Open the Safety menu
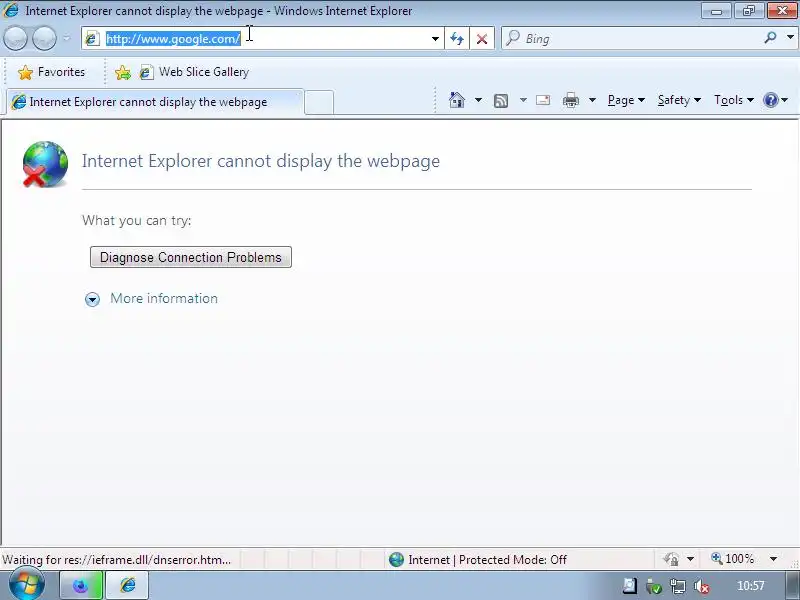The height and width of the screenshot is (600, 800). (679, 100)
